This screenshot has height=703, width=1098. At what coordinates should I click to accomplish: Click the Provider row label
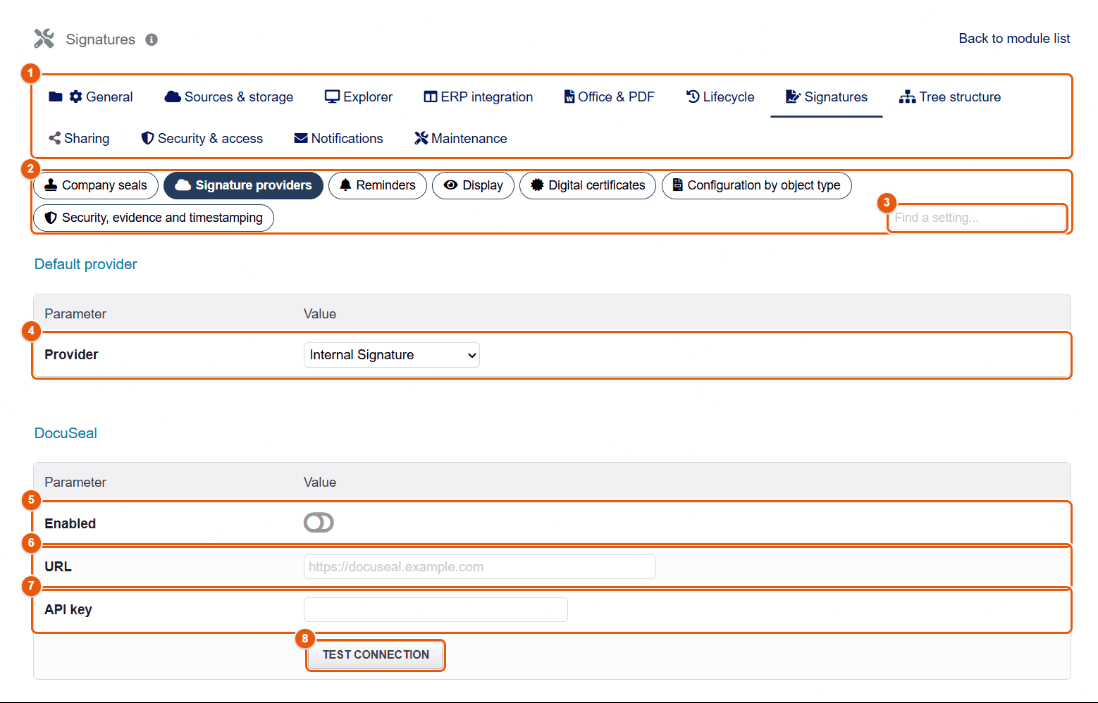coord(71,354)
